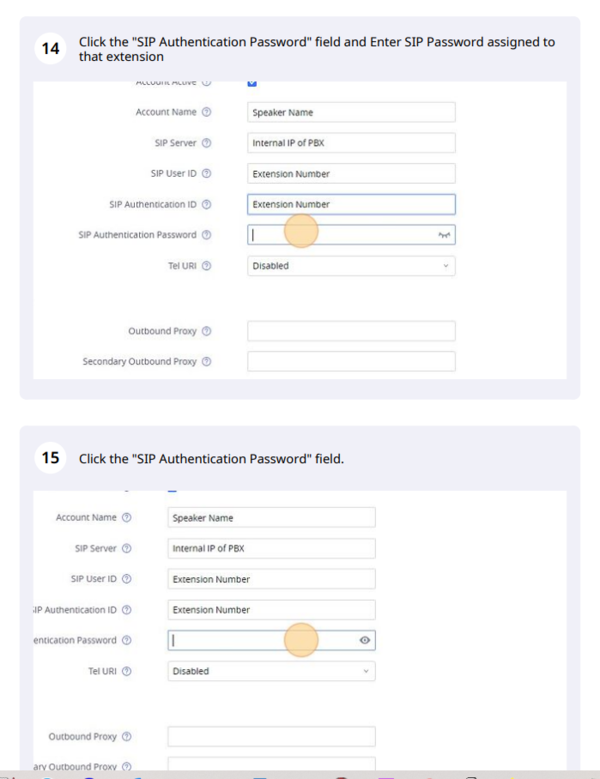Image resolution: width=600 pixels, height=779 pixels.
Task: Click the Account Name field in step 14
Action: click(351, 112)
